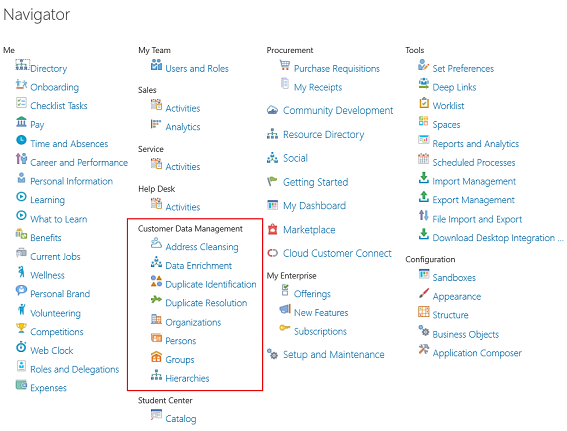Screen dimensions: 567x431
Task: Go to What to Learn
Action: (x=59, y=219)
